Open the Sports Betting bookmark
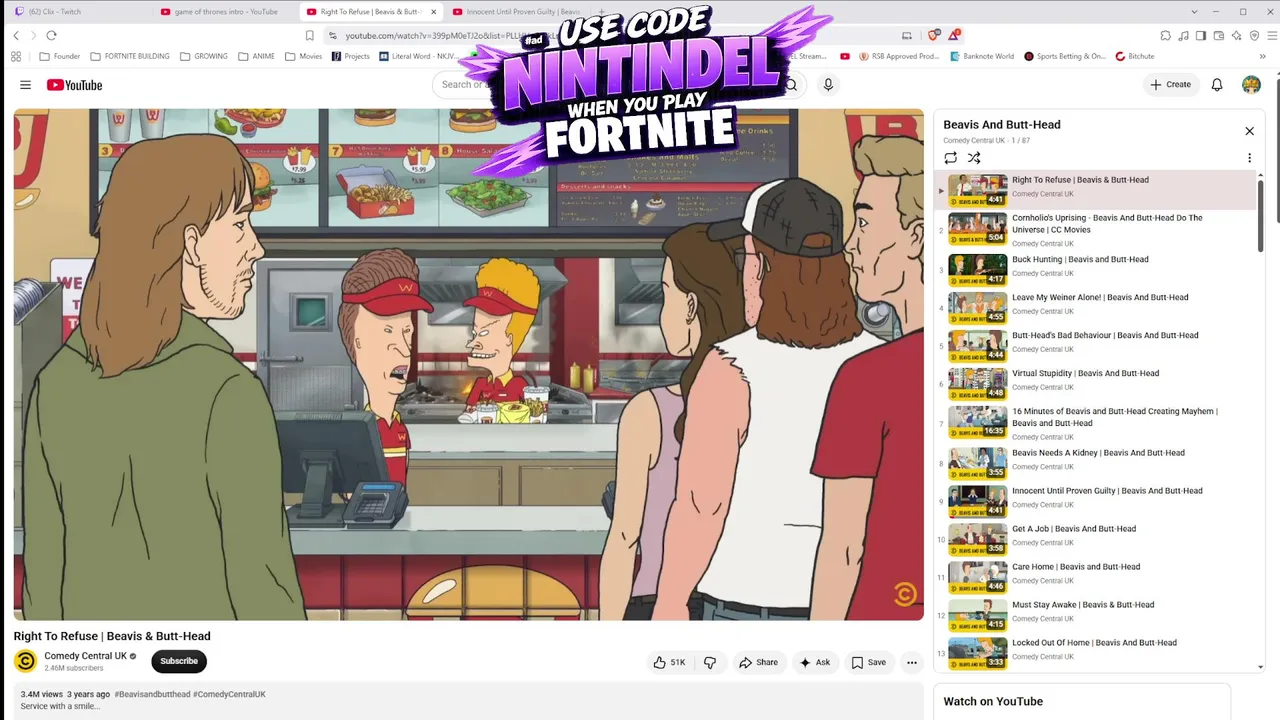 click(1065, 57)
